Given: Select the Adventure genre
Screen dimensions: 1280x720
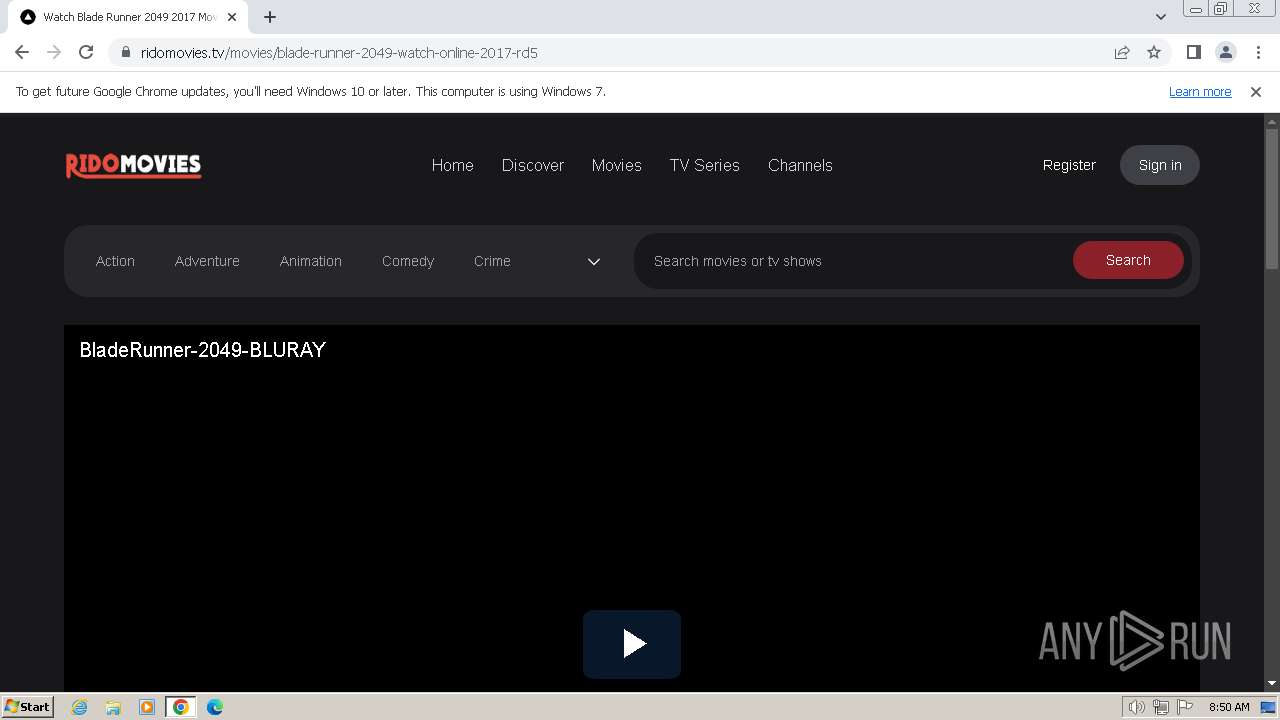Looking at the screenshot, I should point(207,261).
